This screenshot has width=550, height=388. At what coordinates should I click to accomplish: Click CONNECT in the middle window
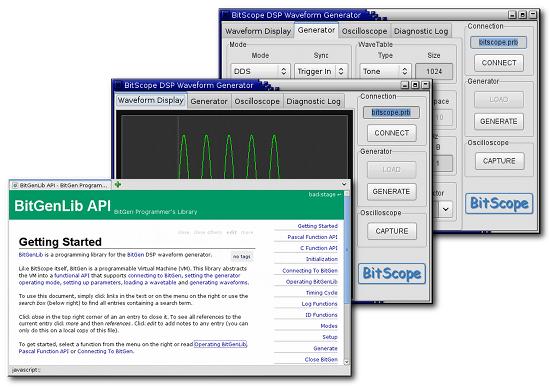[x=392, y=133]
